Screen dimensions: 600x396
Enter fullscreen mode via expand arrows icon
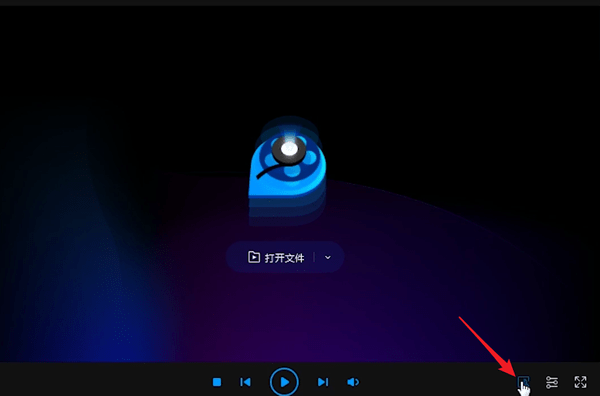pyautogui.click(x=580, y=382)
